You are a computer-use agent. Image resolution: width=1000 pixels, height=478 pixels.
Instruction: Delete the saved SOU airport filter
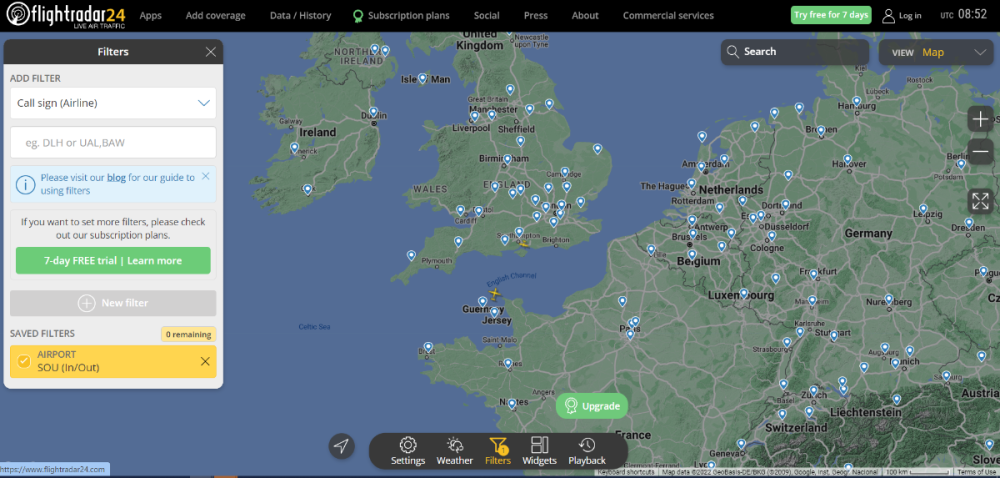tap(205, 361)
